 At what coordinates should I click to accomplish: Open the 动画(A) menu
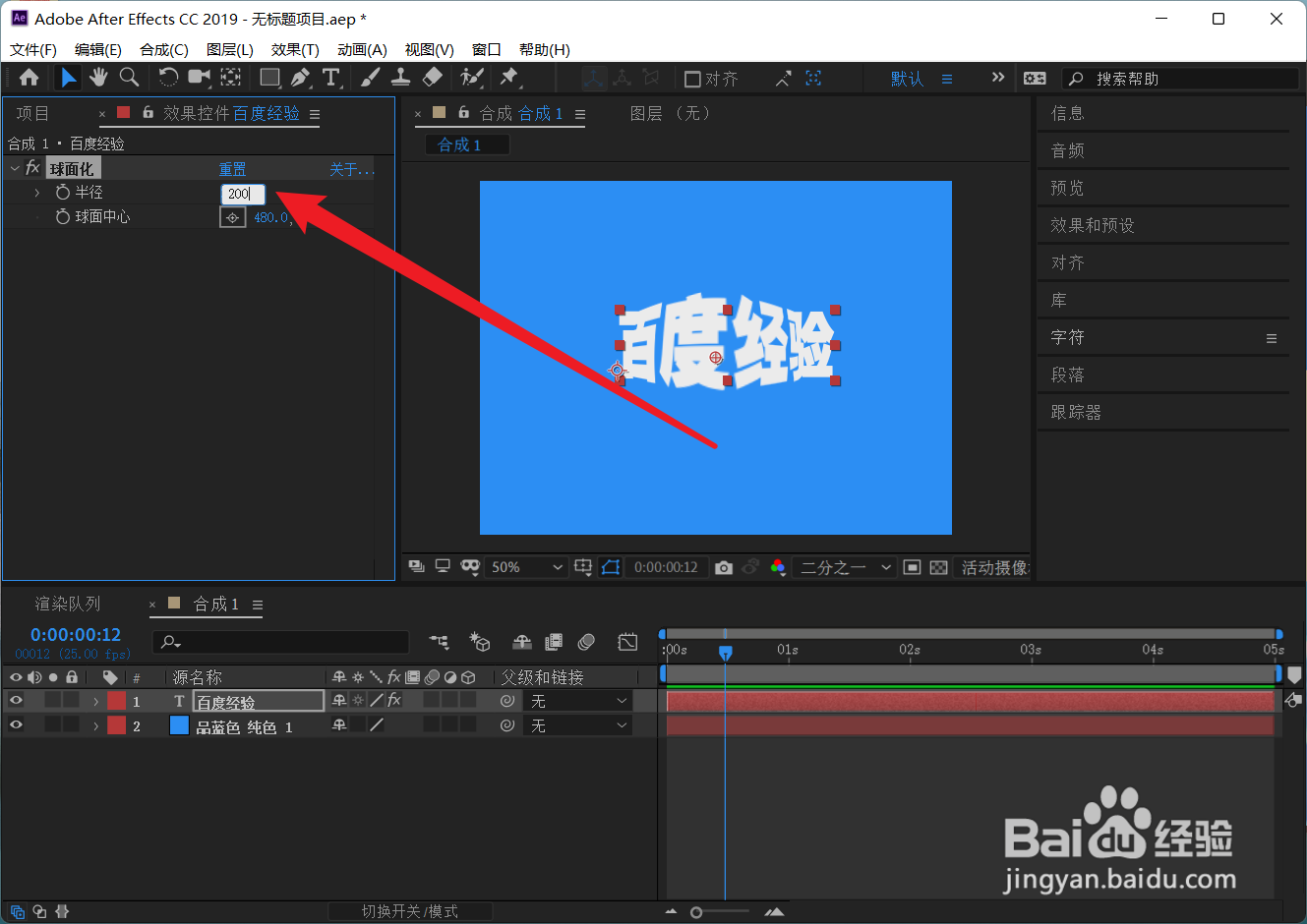point(362,49)
